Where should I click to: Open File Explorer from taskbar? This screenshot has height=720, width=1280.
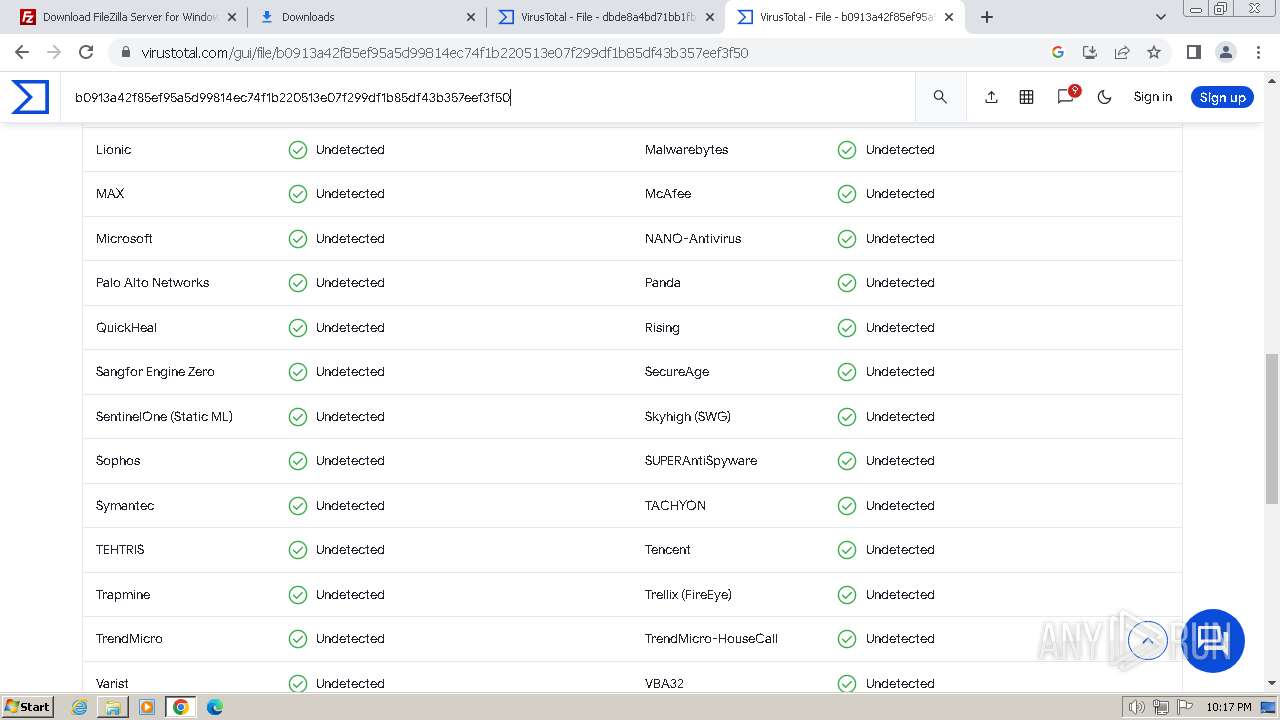click(x=113, y=707)
